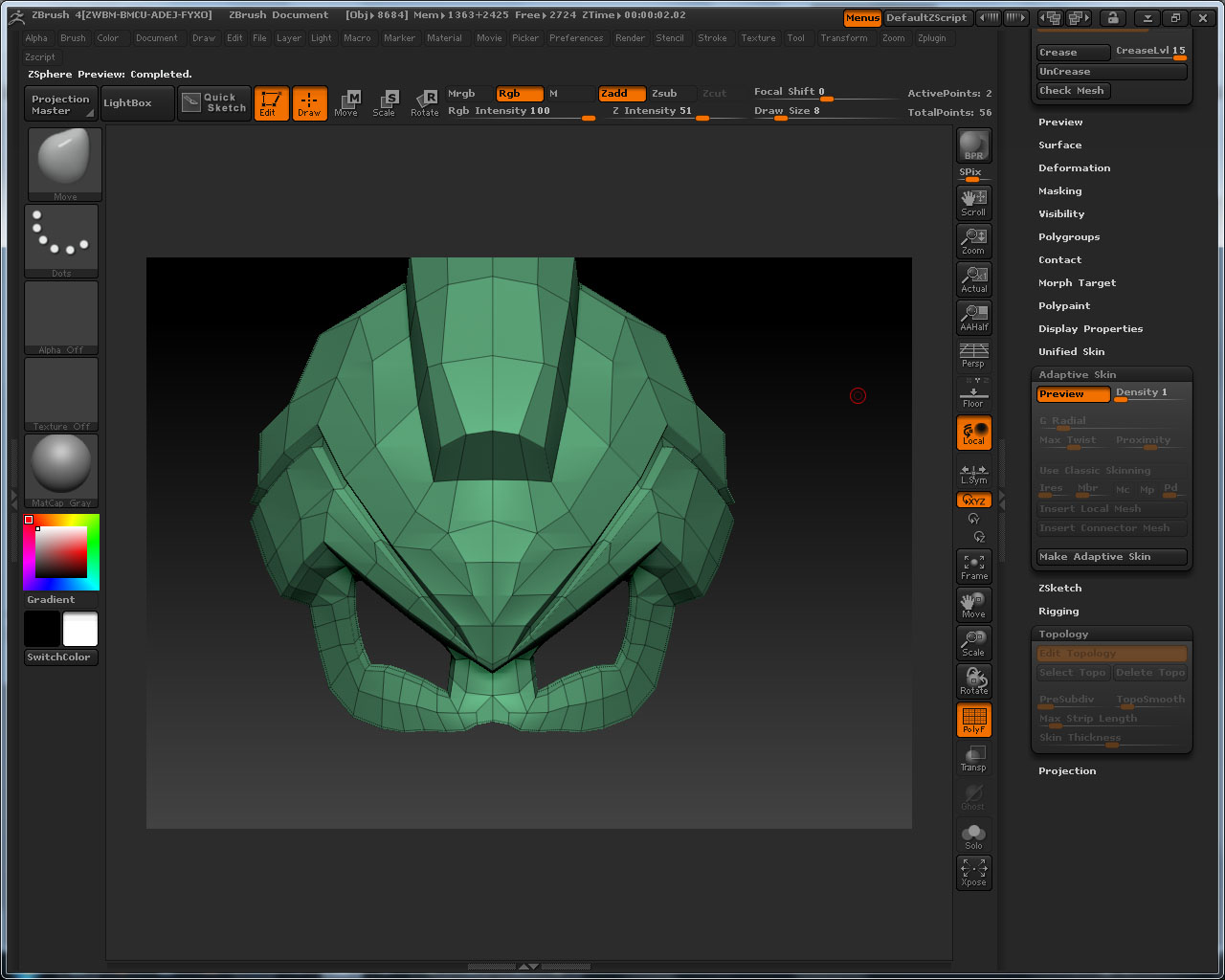Expand the Polygroups section
This screenshot has width=1225, height=980.
[1069, 237]
